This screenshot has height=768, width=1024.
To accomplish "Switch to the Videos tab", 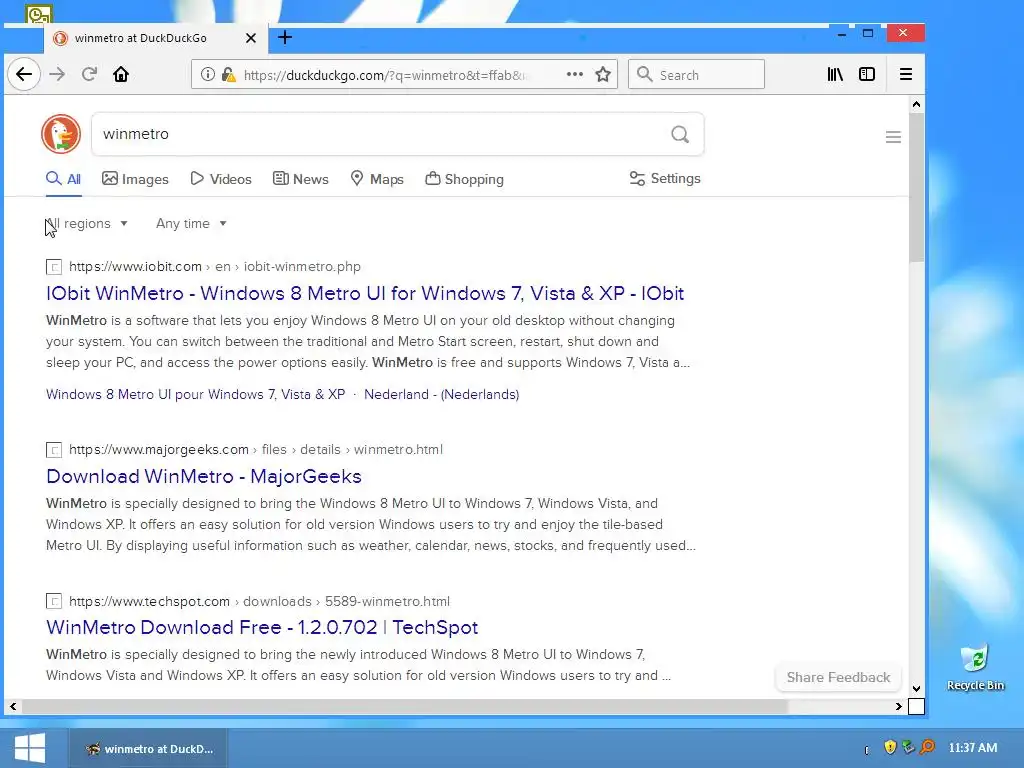I will (x=221, y=179).
